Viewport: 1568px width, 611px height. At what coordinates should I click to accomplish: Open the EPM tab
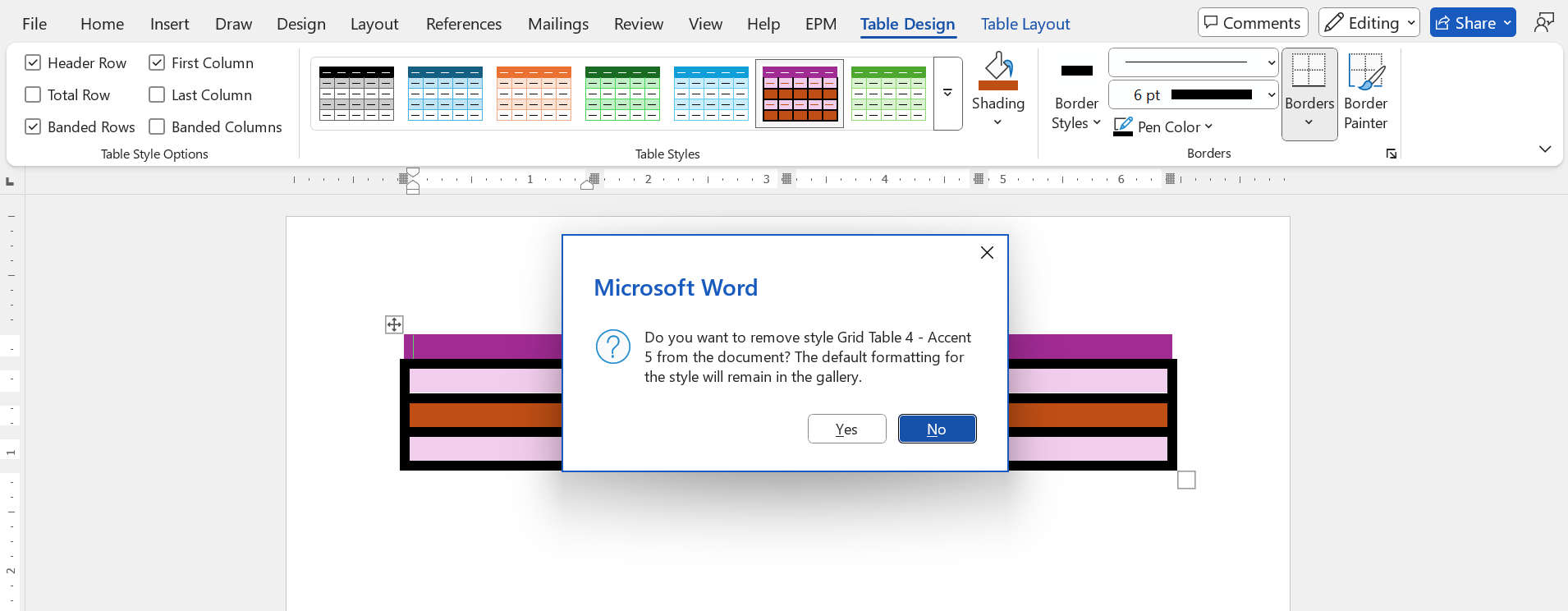pyautogui.click(x=821, y=24)
